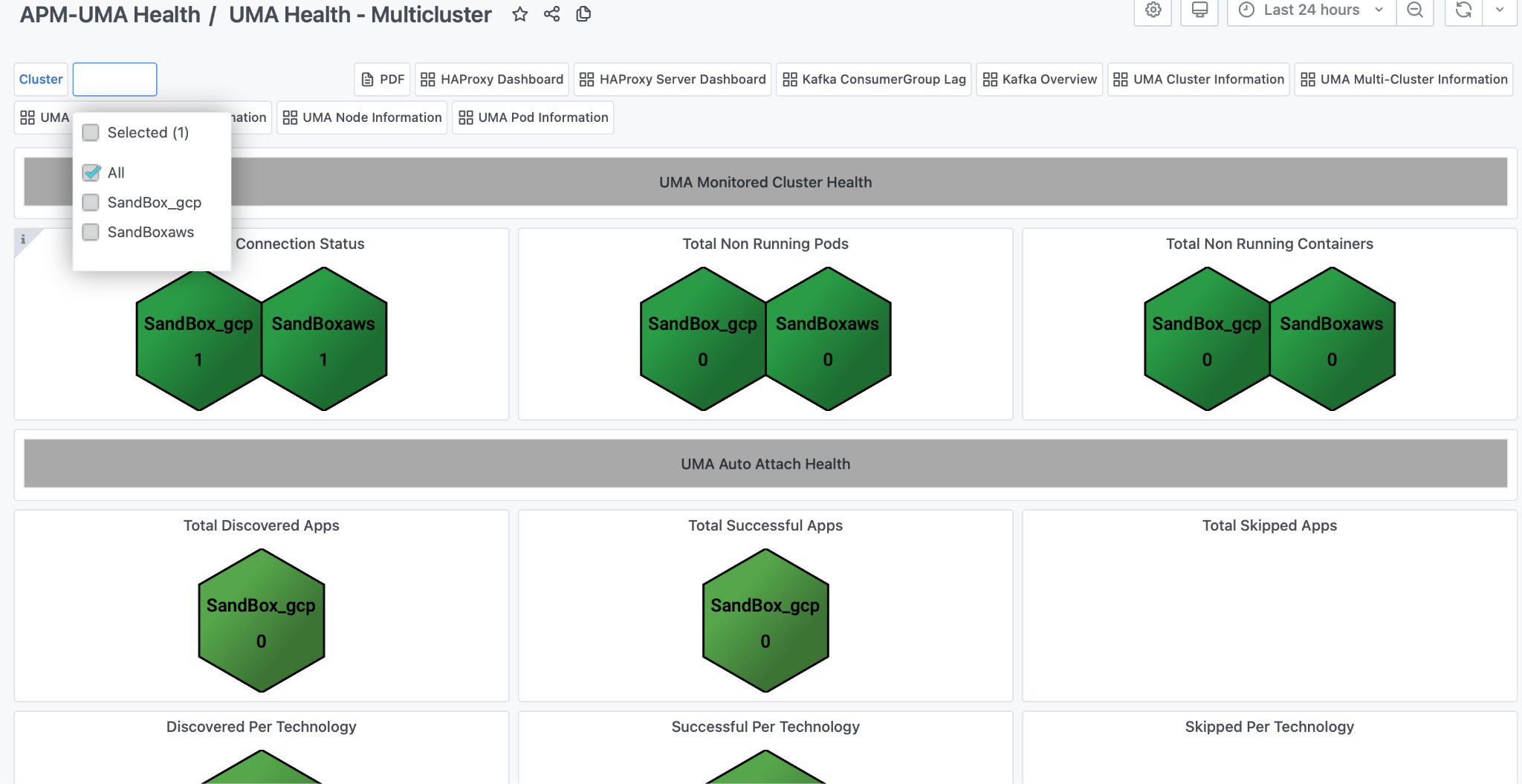This screenshot has height=784, width=1522.
Task: Open dashboard settings gear icon
Action: point(1152,10)
